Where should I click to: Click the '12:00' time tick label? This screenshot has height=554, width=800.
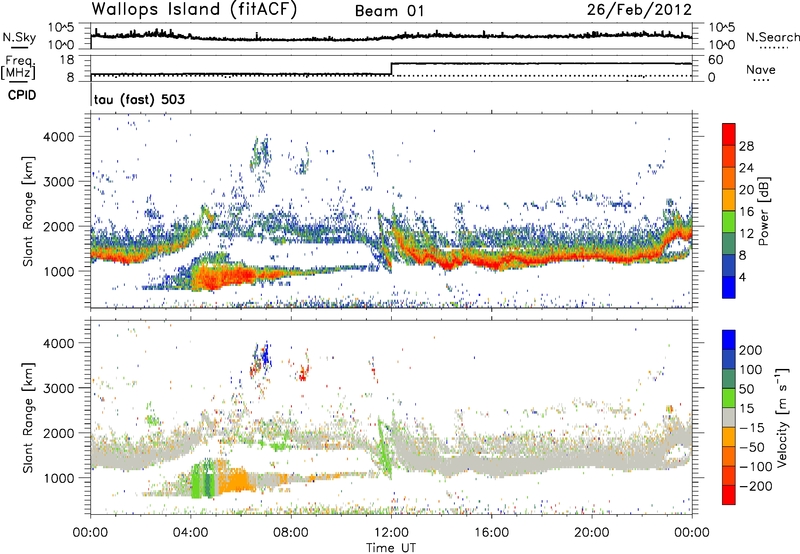tap(391, 533)
